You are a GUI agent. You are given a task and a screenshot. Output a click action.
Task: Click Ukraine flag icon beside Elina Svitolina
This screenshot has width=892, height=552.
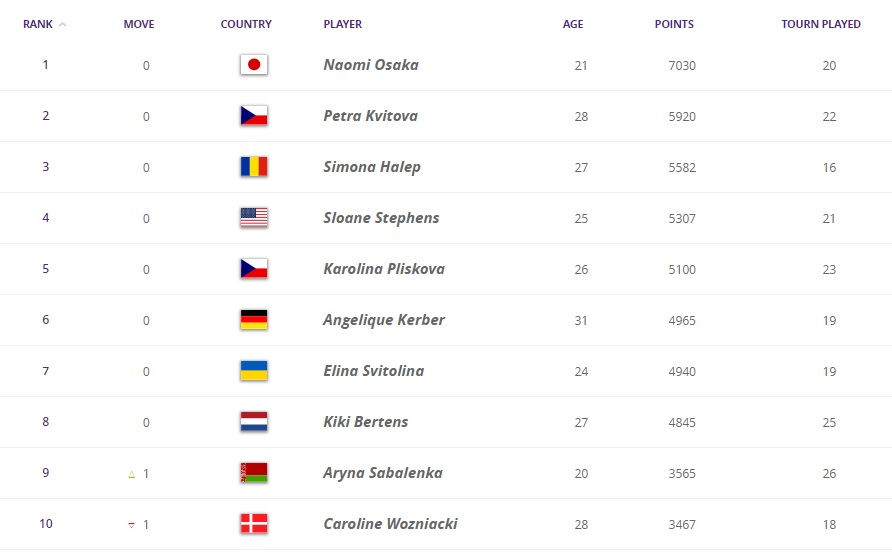[254, 371]
